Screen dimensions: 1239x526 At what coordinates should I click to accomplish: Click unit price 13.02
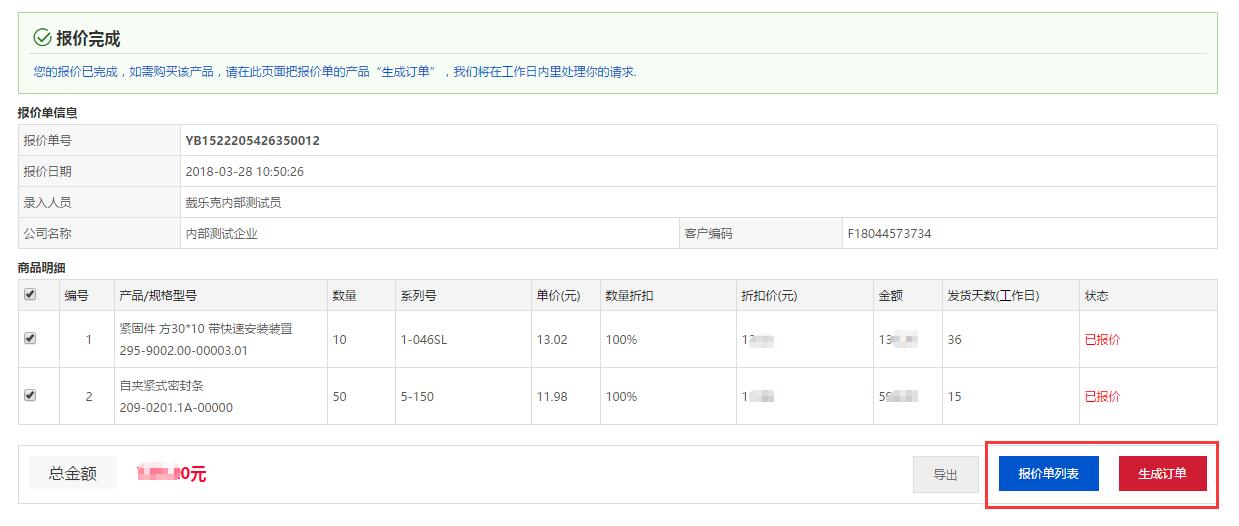click(552, 340)
